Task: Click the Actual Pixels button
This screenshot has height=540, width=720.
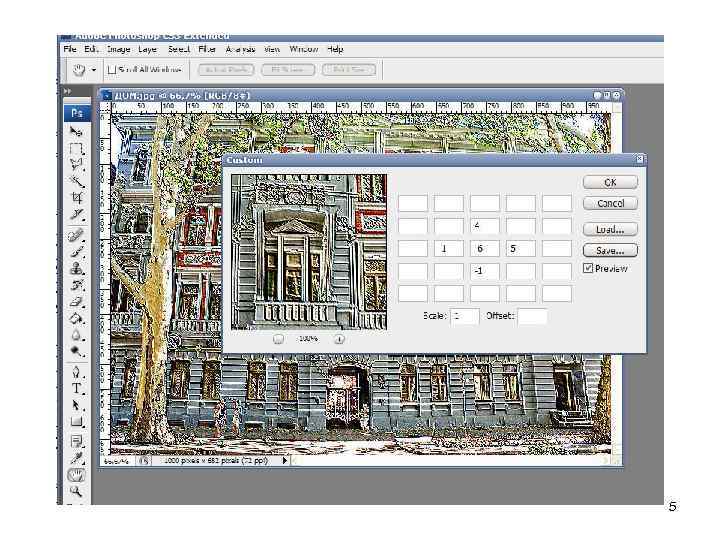Action: click(226, 70)
